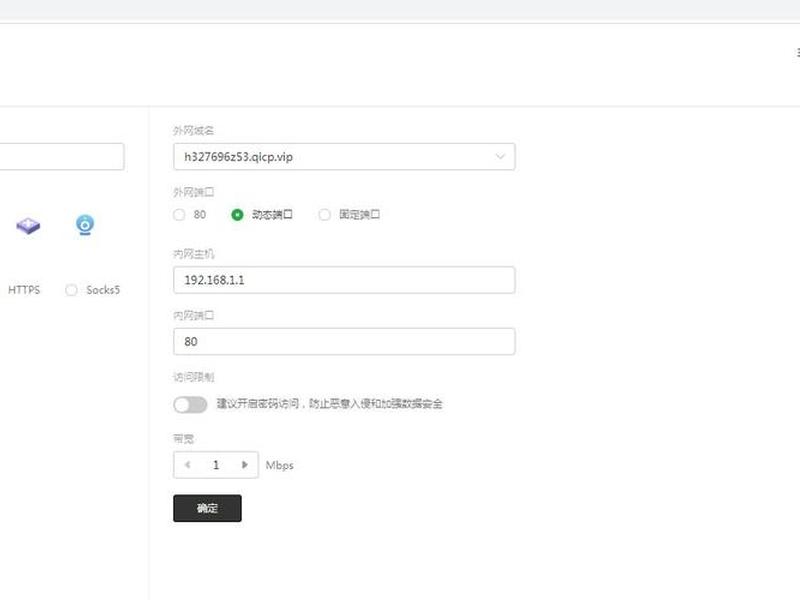Toggle the password access restriction switch
800x600 pixels.
190,405
